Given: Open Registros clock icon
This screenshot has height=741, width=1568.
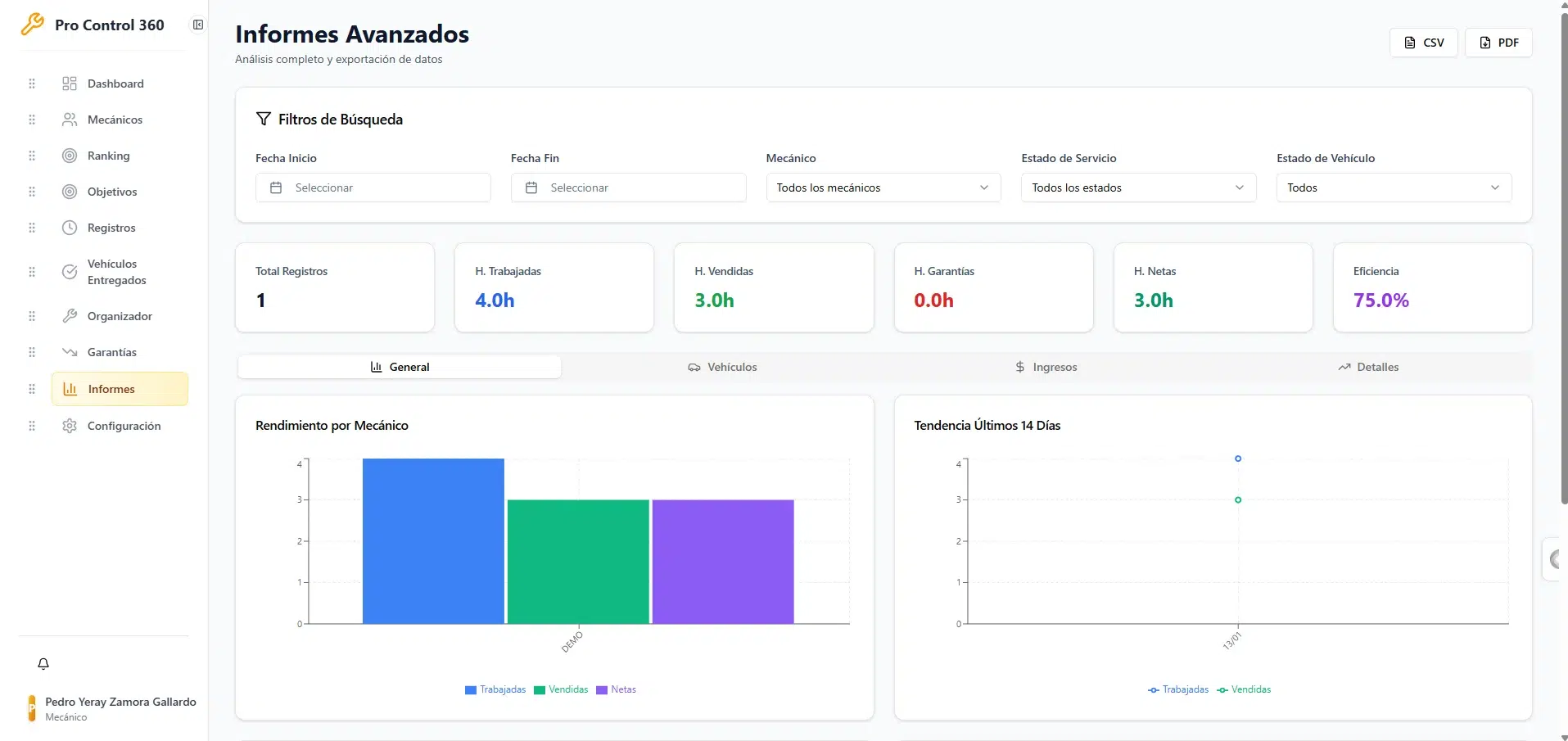Looking at the screenshot, I should 70,228.
